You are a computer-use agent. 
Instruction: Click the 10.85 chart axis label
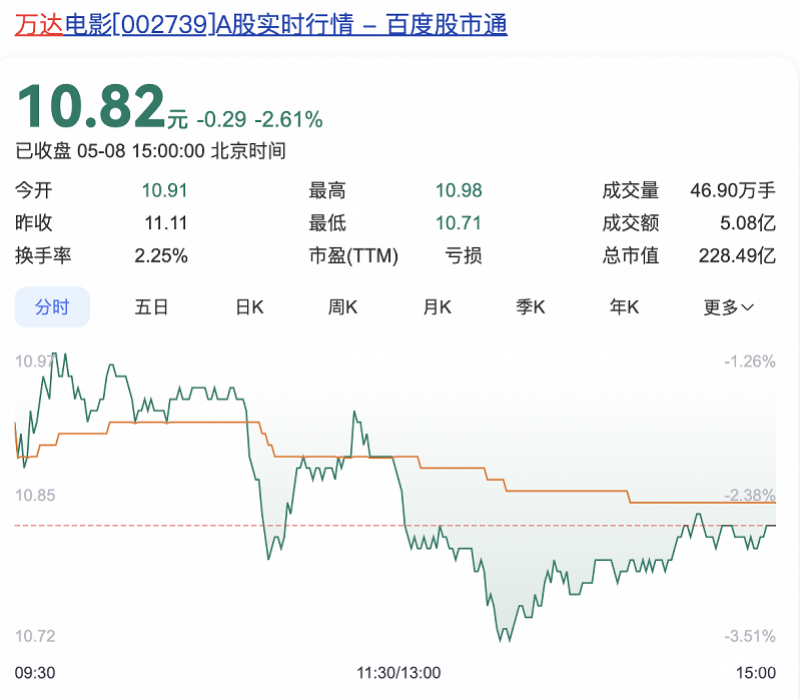click(35, 495)
